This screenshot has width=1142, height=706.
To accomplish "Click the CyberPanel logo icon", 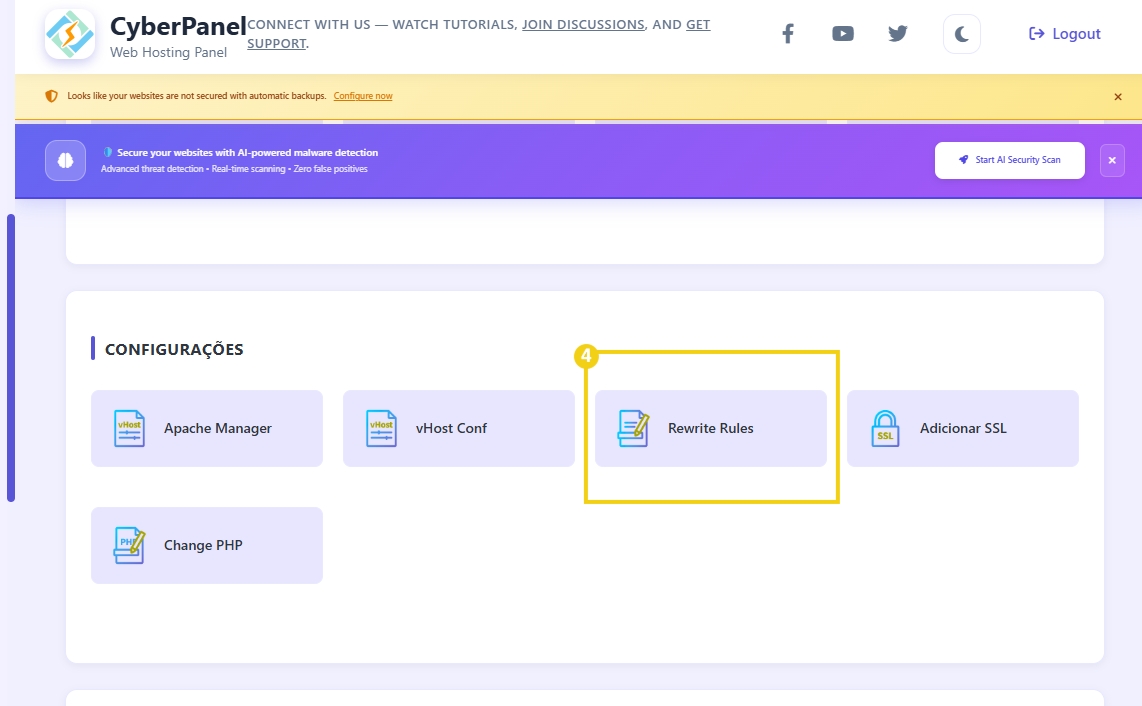I will pos(69,33).
